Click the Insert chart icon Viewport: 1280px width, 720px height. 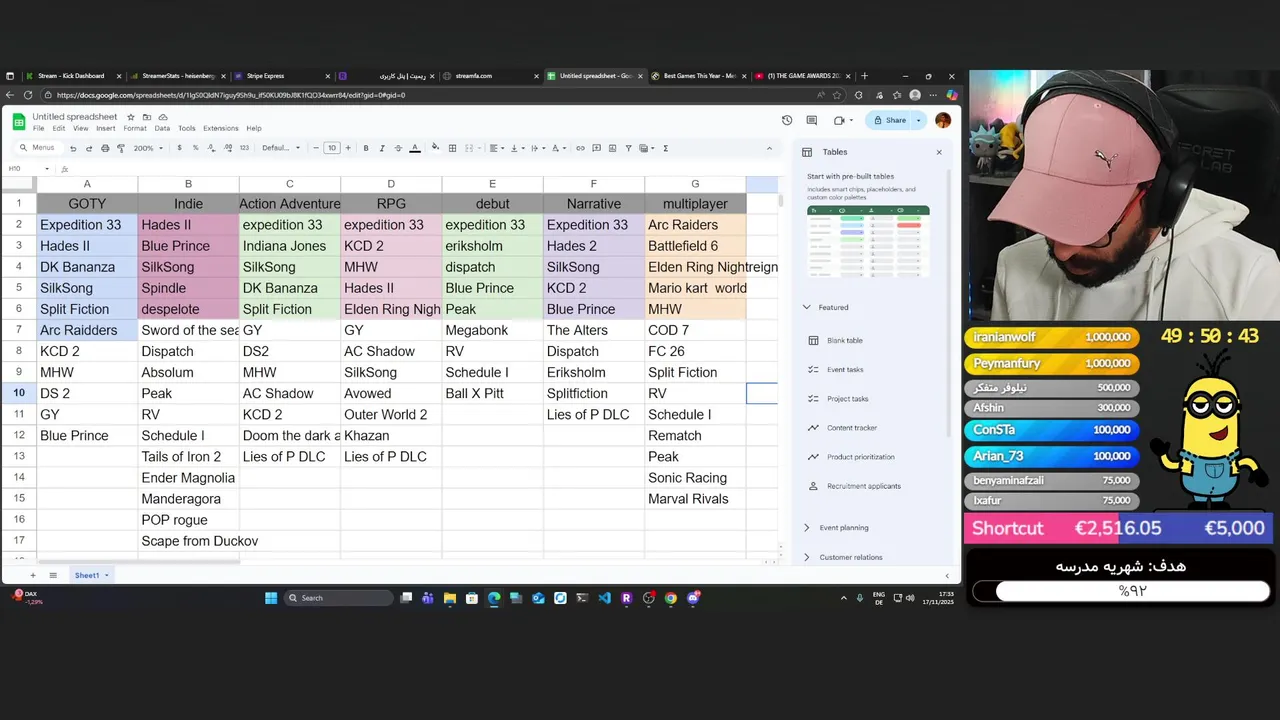pyautogui.click(x=612, y=148)
